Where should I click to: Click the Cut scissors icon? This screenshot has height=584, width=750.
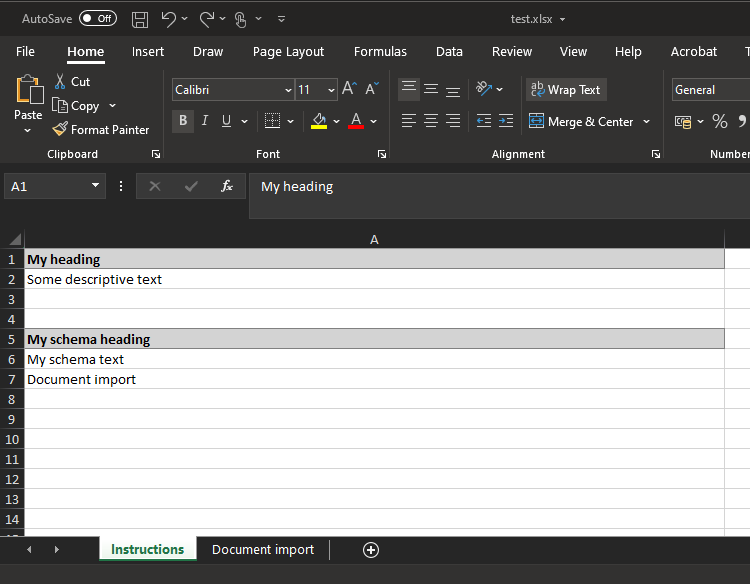(x=61, y=82)
